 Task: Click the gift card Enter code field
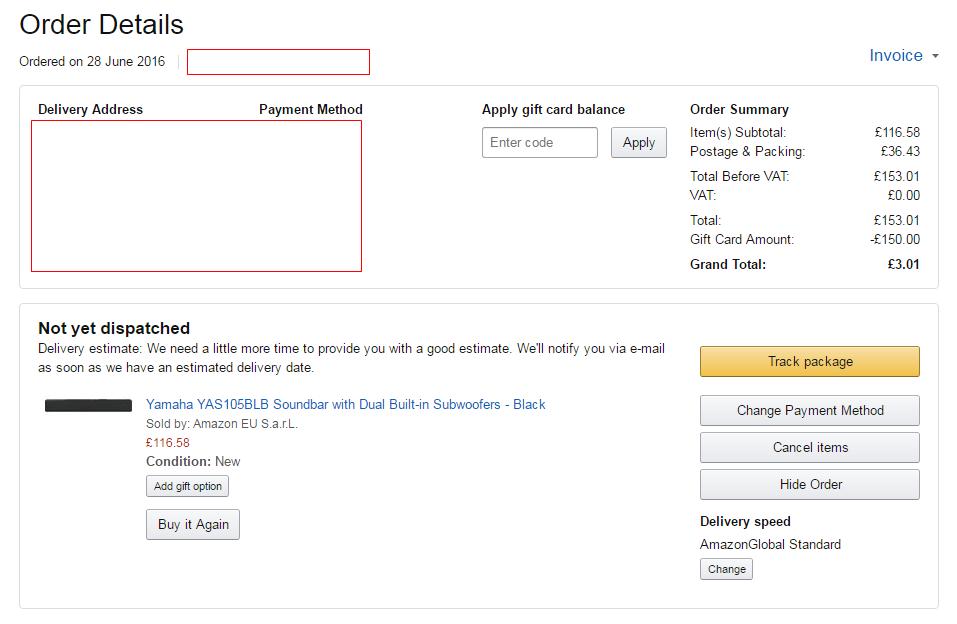coord(539,143)
